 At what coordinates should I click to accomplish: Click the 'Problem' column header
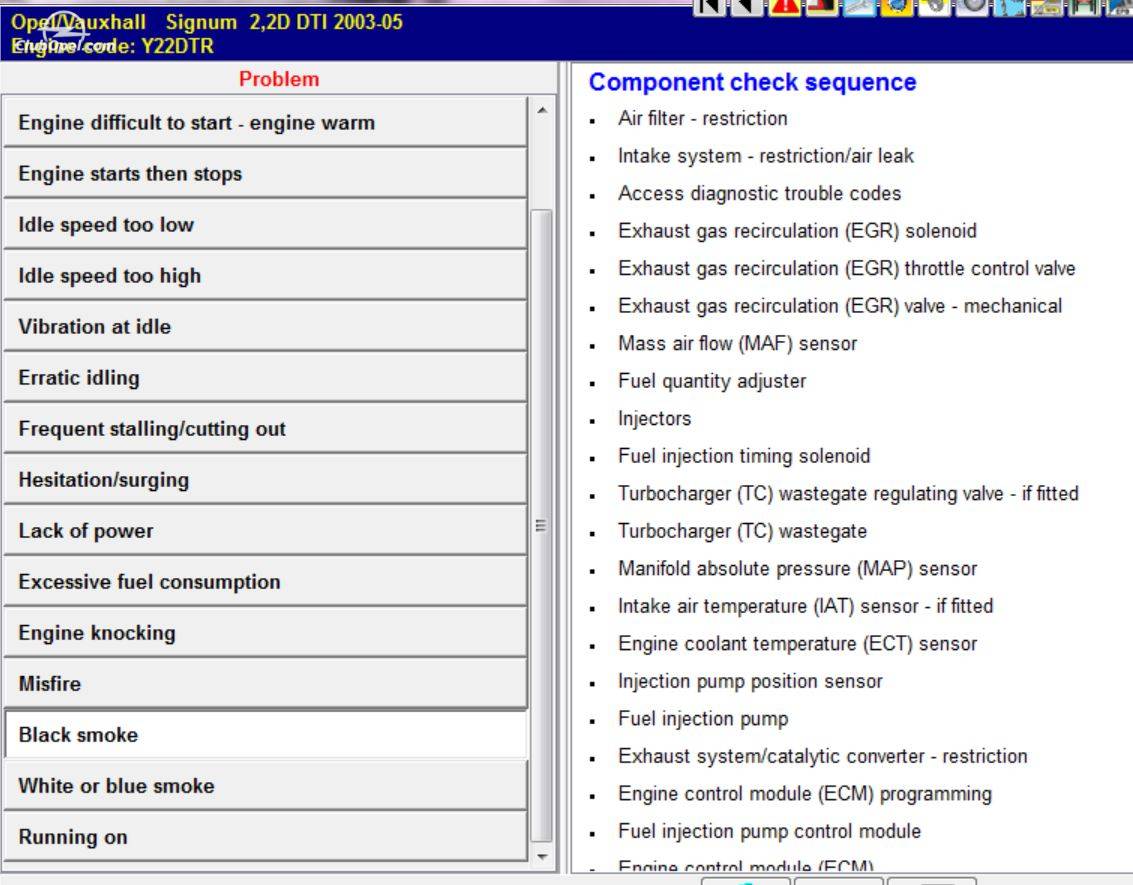(279, 79)
